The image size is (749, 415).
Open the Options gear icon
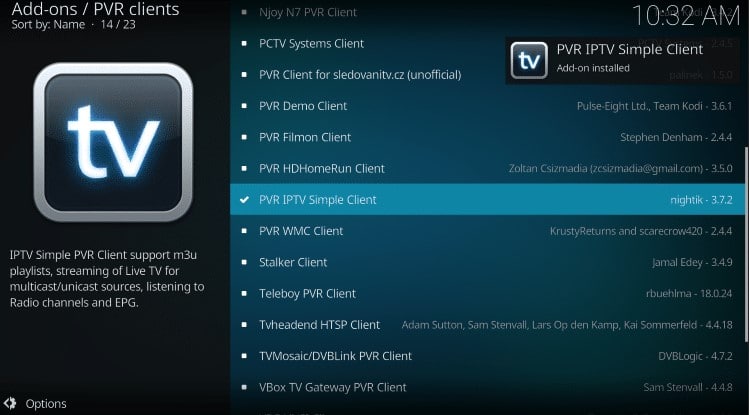pos(10,404)
